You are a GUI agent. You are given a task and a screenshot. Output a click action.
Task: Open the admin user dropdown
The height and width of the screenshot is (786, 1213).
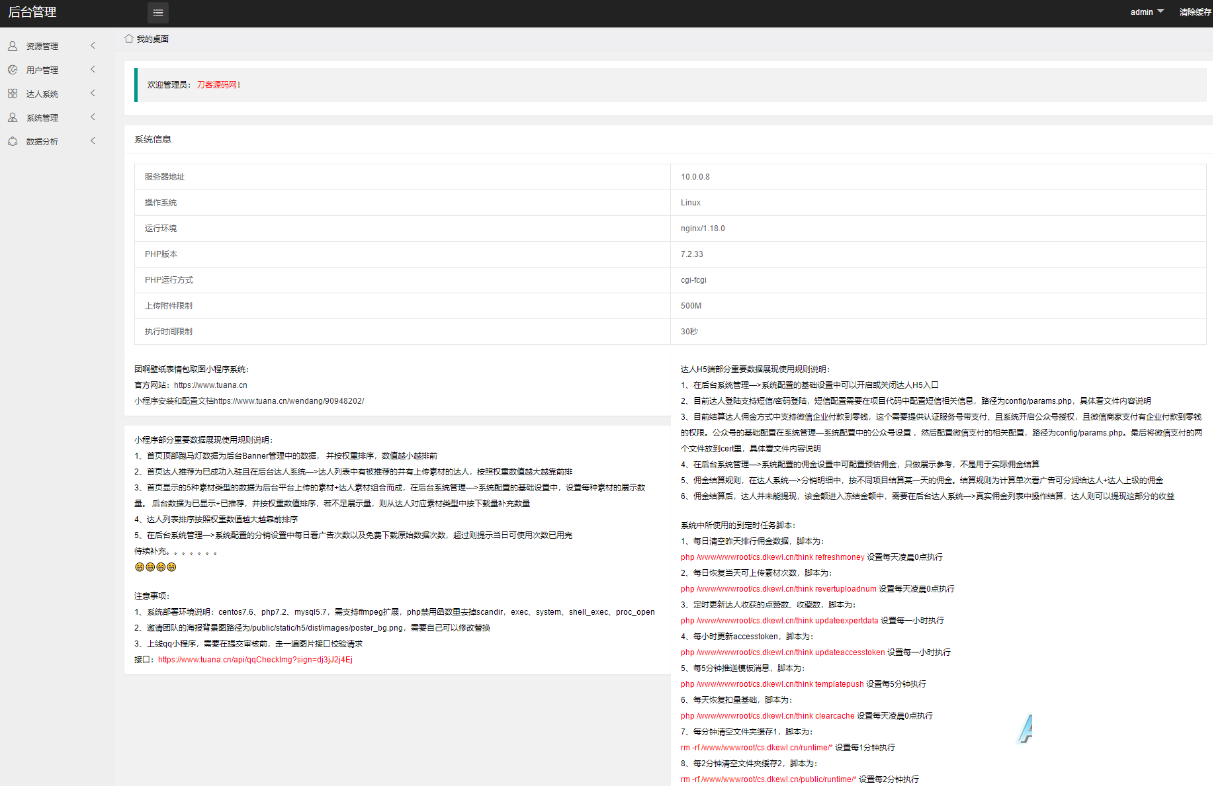[1146, 13]
